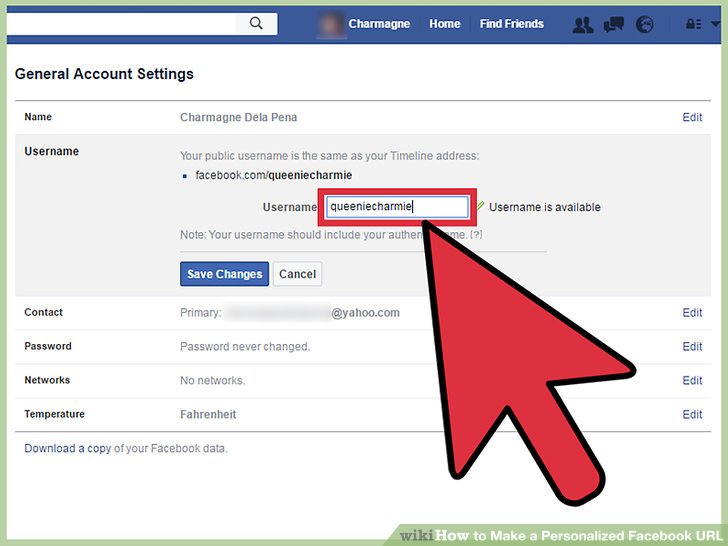Edit the Name setting

click(692, 117)
